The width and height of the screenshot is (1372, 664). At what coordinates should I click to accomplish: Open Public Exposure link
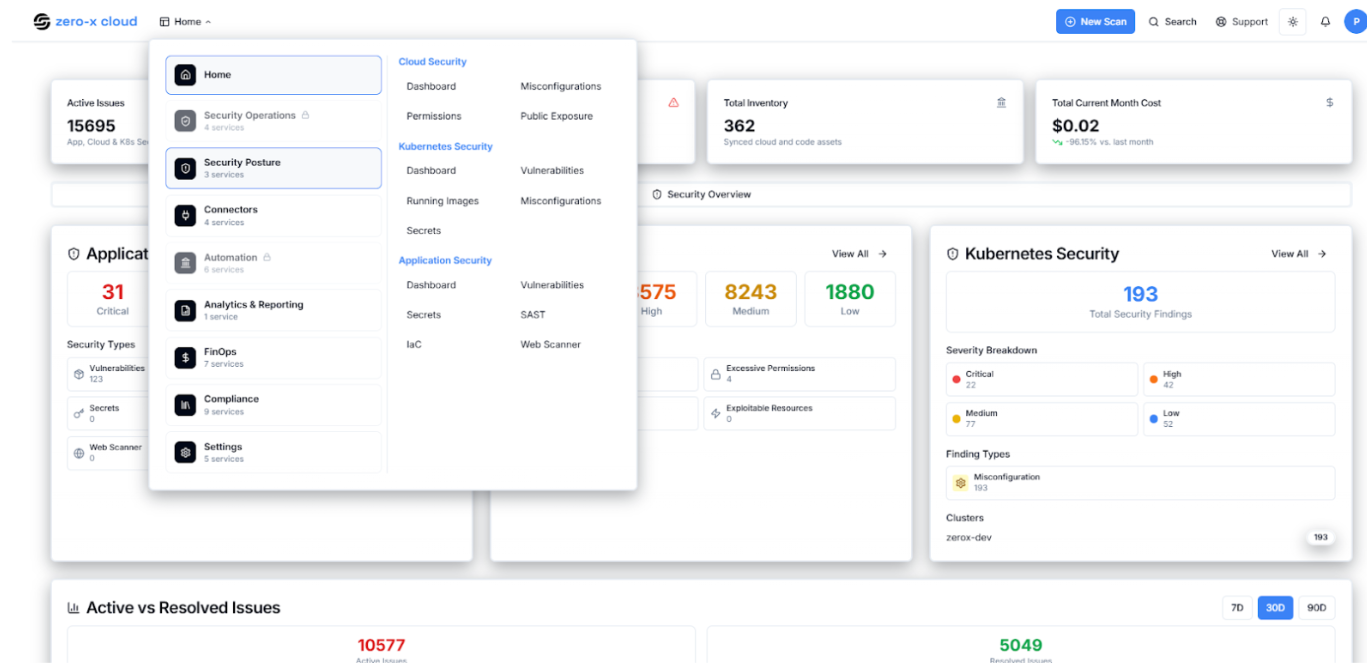556,116
